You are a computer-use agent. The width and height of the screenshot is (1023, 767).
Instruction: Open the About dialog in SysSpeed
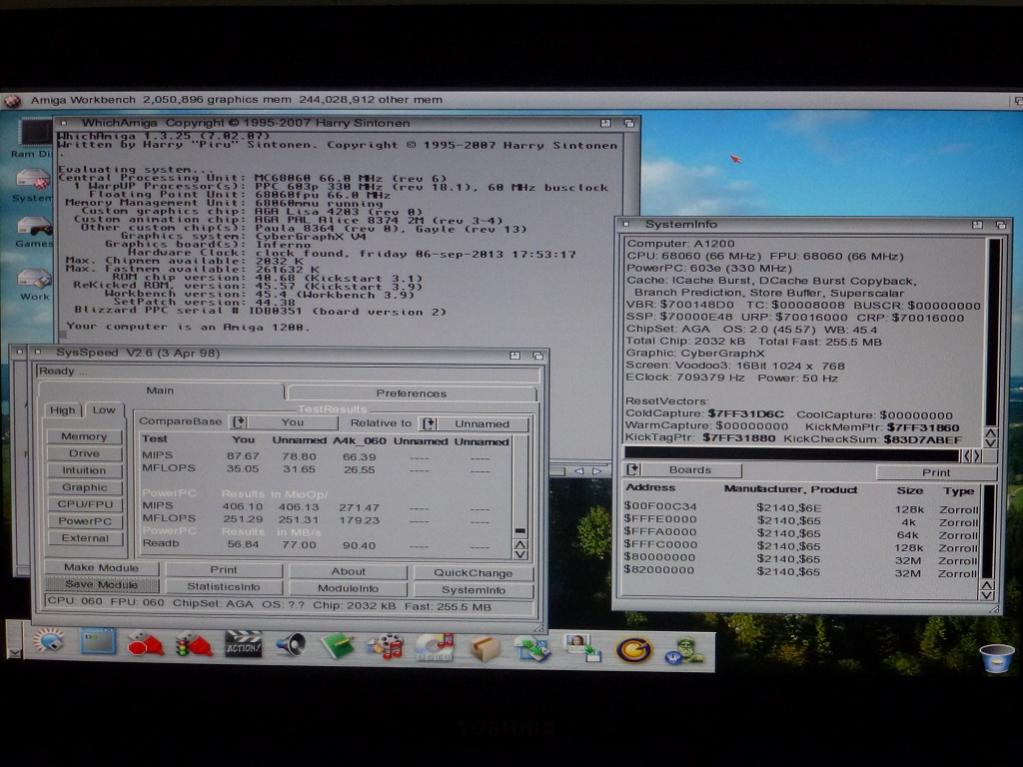click(x=348, y=571)
